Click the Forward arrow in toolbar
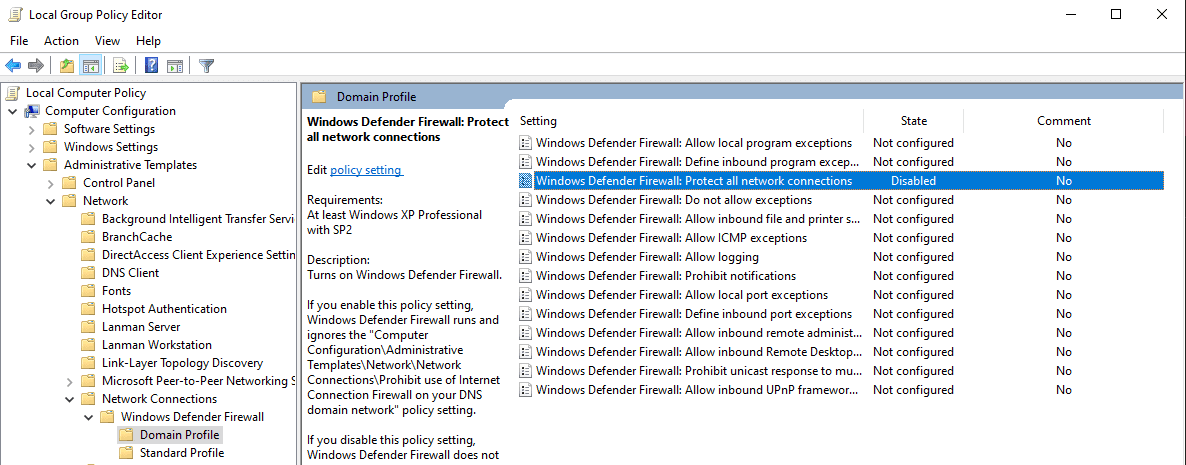This screenshot has width=1186, height=465. coord(36,66)
